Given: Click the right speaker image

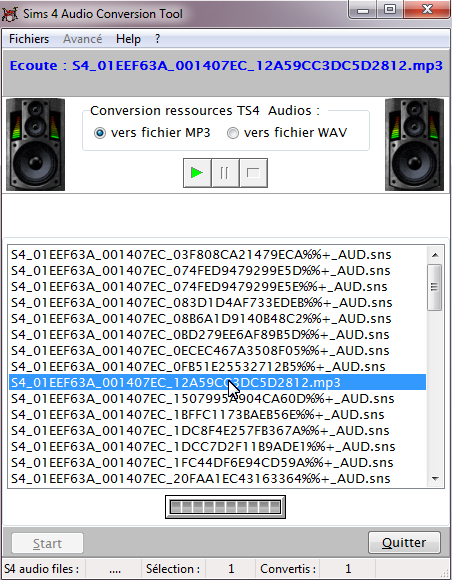Looking at the screenshot, I should coord(414,145).
